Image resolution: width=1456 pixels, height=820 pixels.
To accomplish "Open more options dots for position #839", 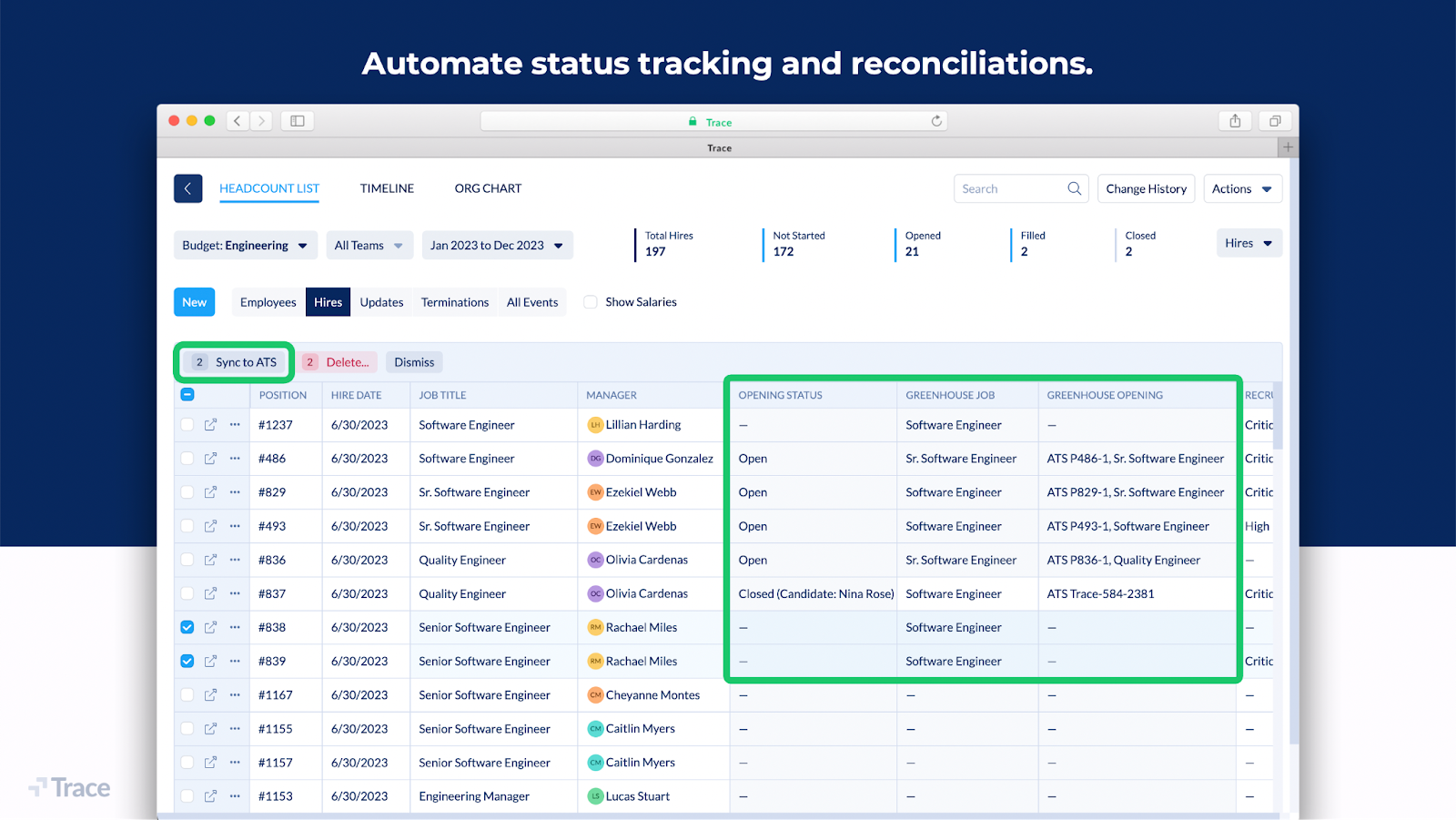I will tap(235, 661).
